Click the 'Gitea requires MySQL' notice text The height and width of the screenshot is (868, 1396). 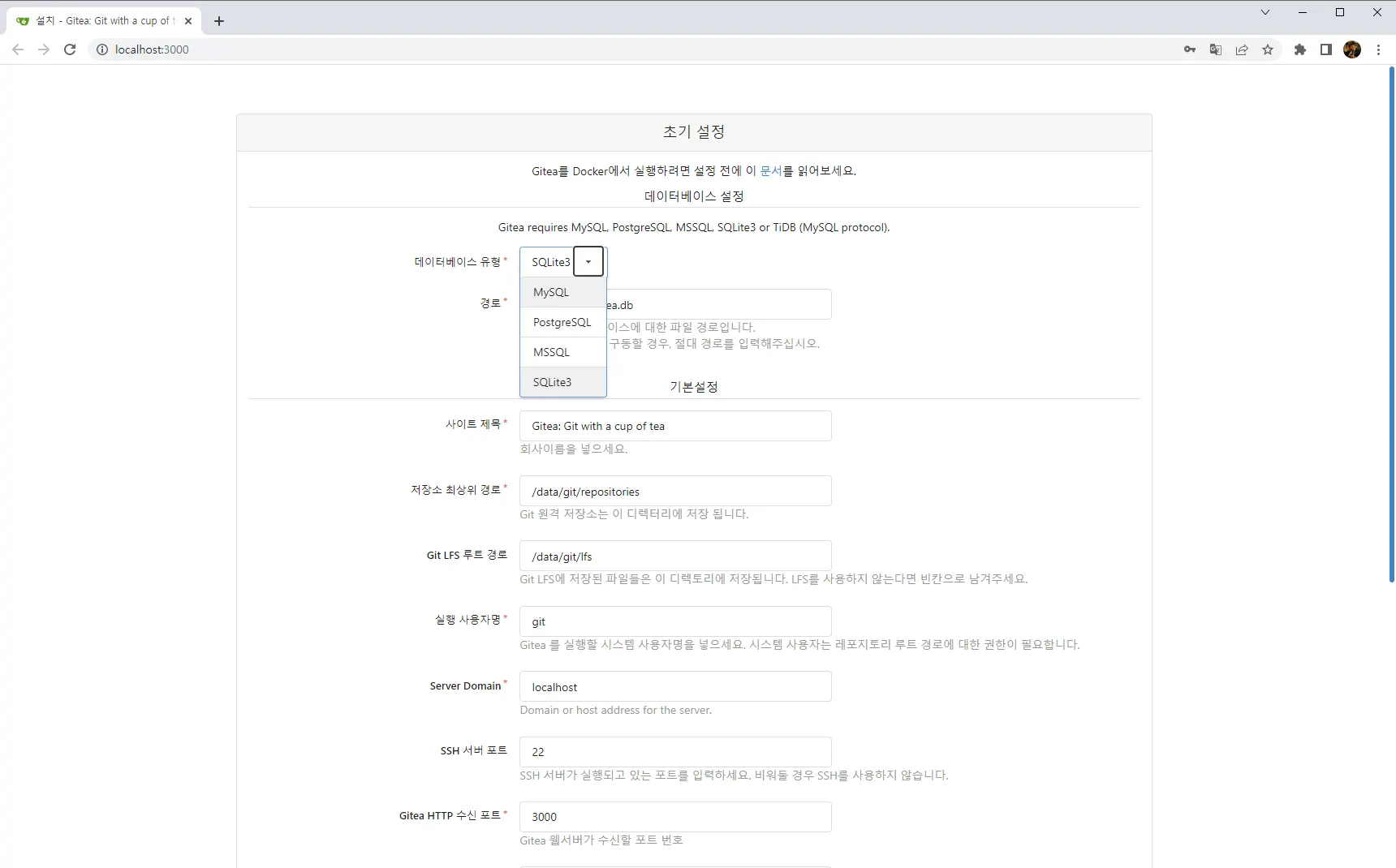(x=694, y=228)
